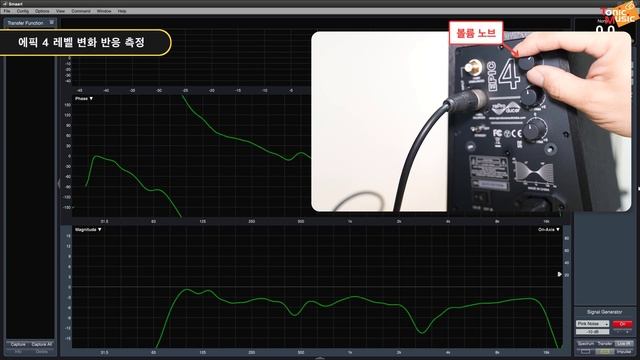The width and height of the screenshot is (640, 360).
Task: Click the Capture button
Action: 18,344
